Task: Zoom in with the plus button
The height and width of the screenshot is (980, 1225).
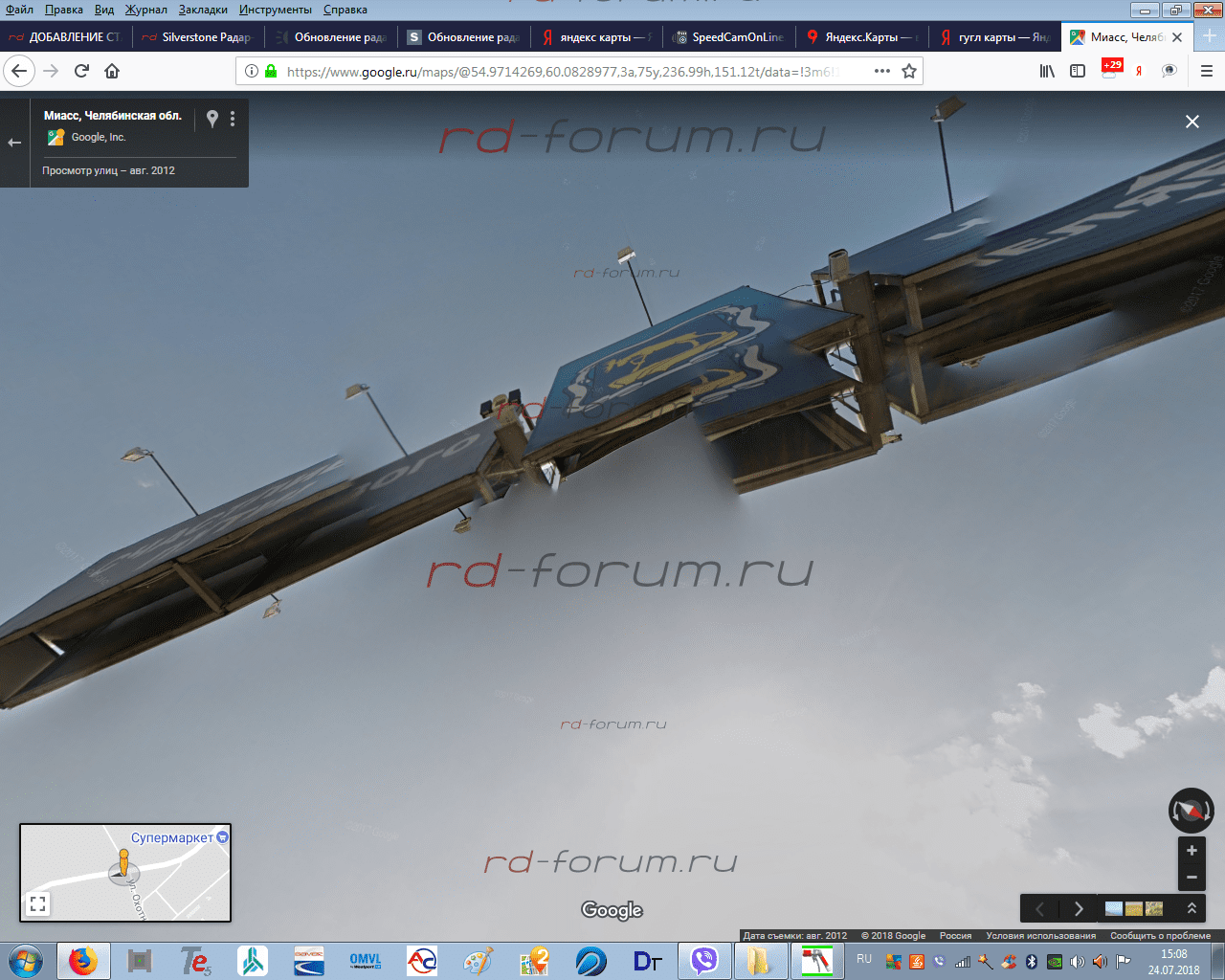Action: [1192, 851]
